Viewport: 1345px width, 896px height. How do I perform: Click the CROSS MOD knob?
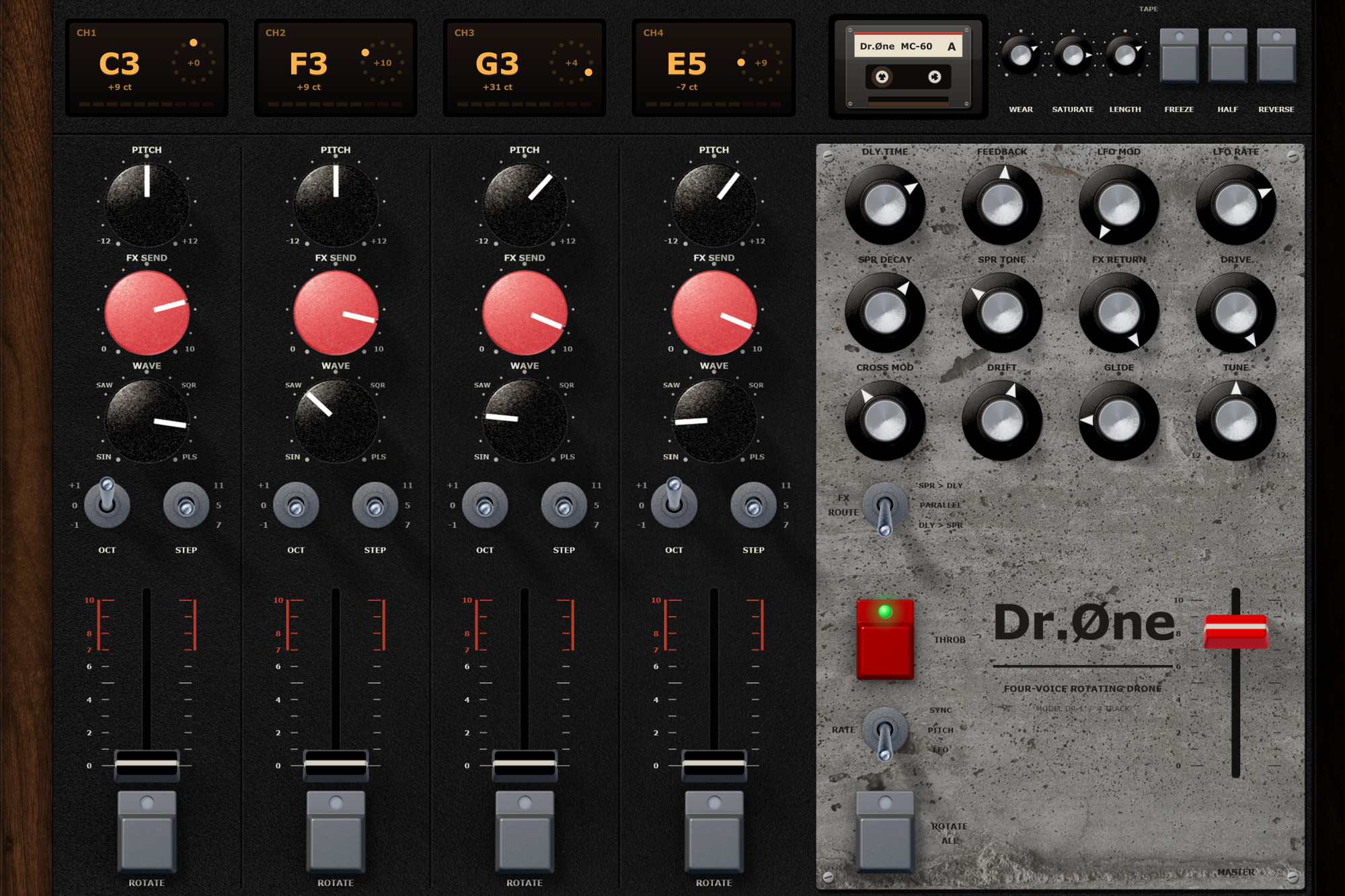pyautogui.click(x=885, y=421)
